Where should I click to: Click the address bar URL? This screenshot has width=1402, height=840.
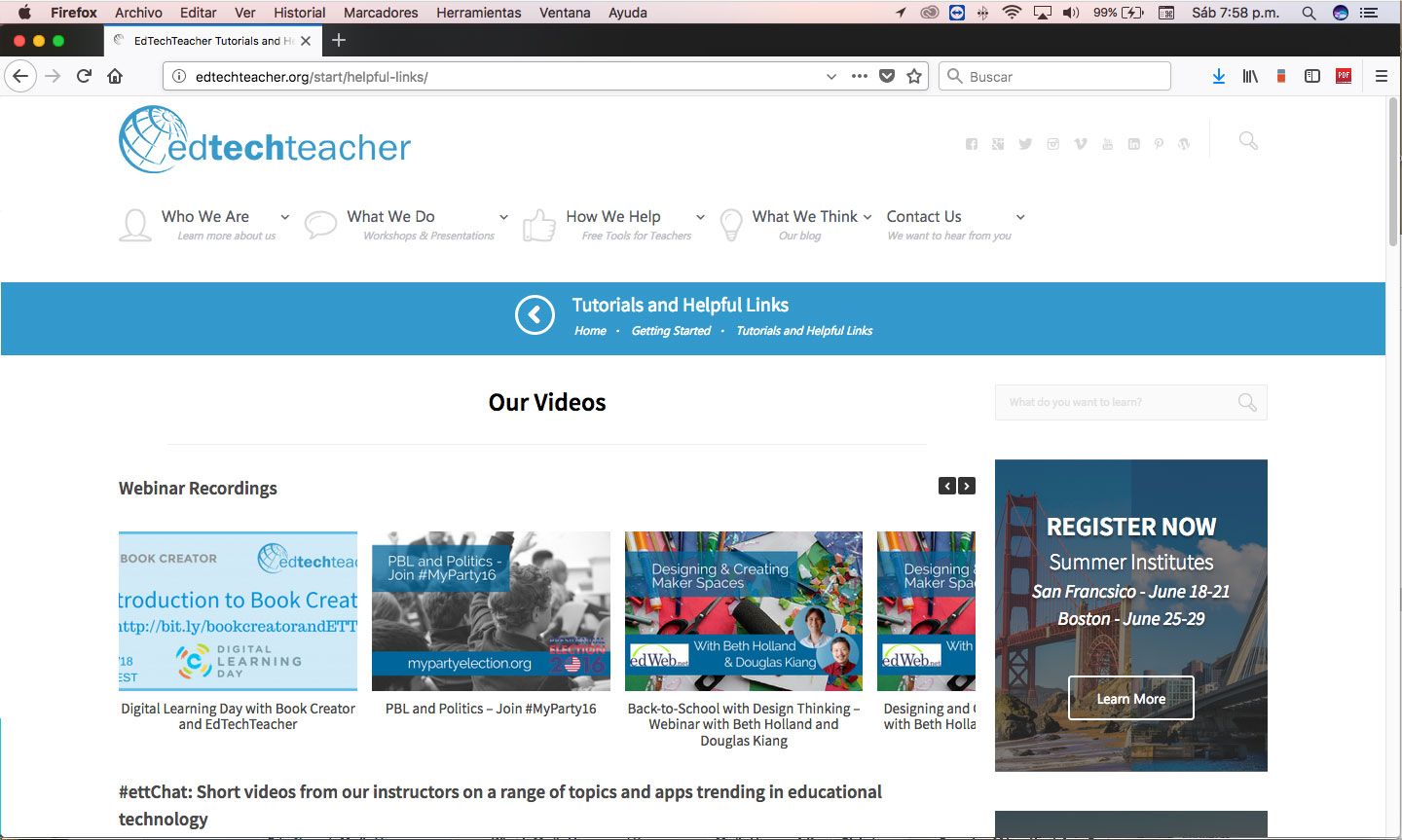tap(312, 76)
